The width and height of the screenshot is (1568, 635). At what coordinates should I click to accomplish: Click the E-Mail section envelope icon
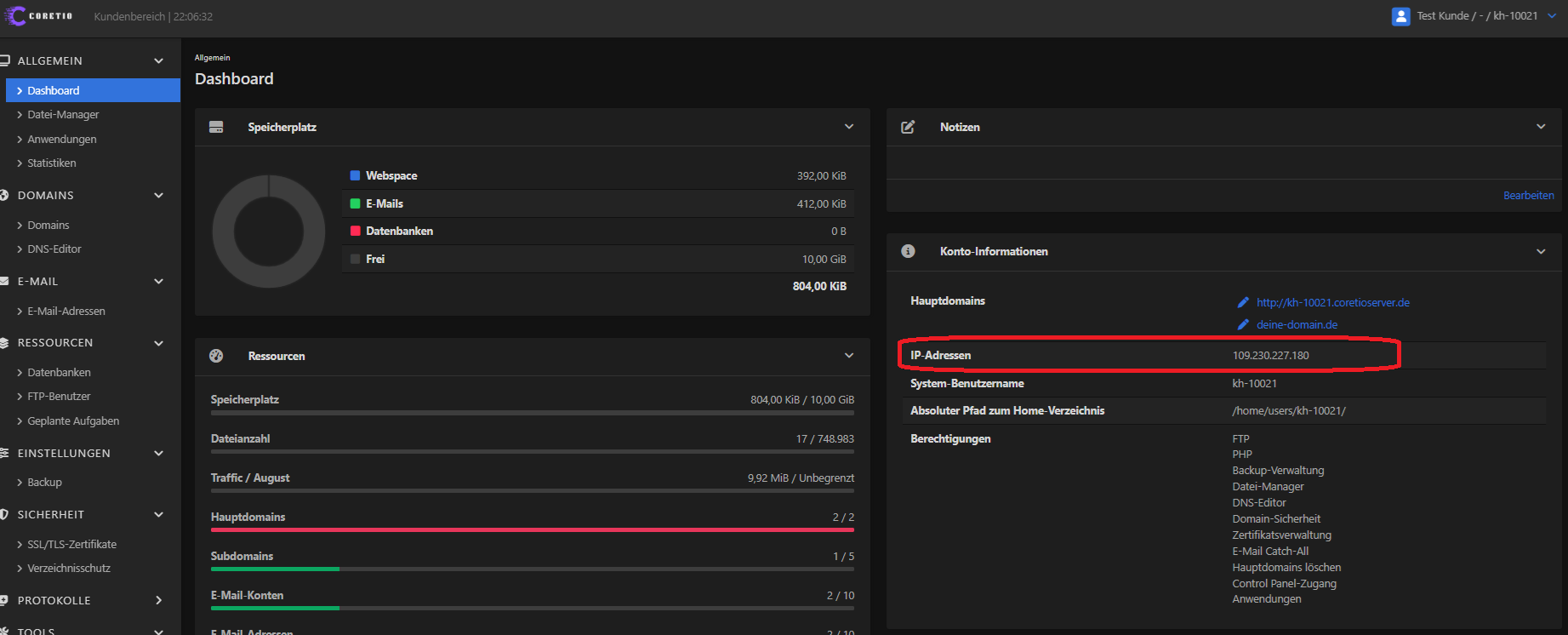tap(4, 281)
